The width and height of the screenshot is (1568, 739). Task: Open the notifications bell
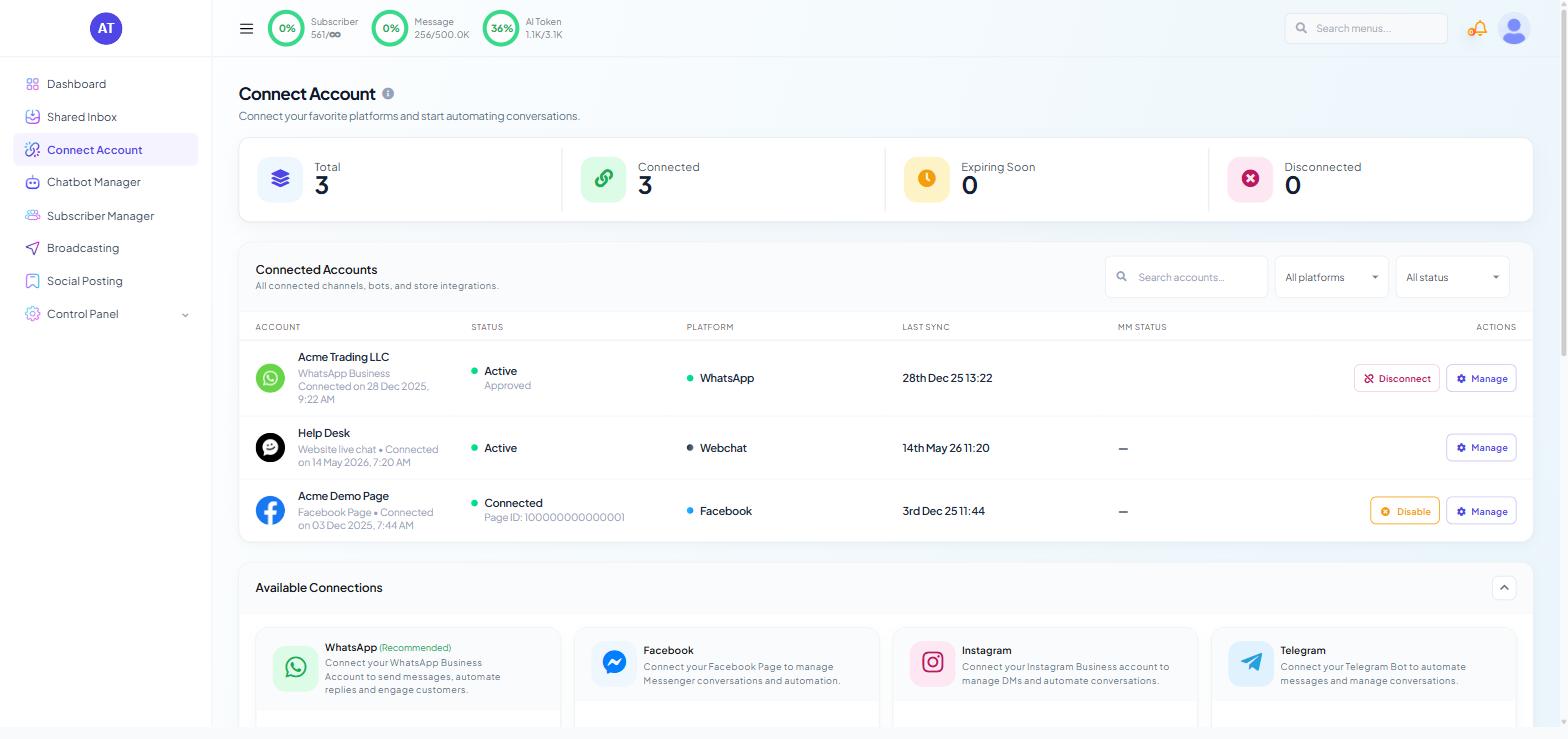click(1477, 28)
